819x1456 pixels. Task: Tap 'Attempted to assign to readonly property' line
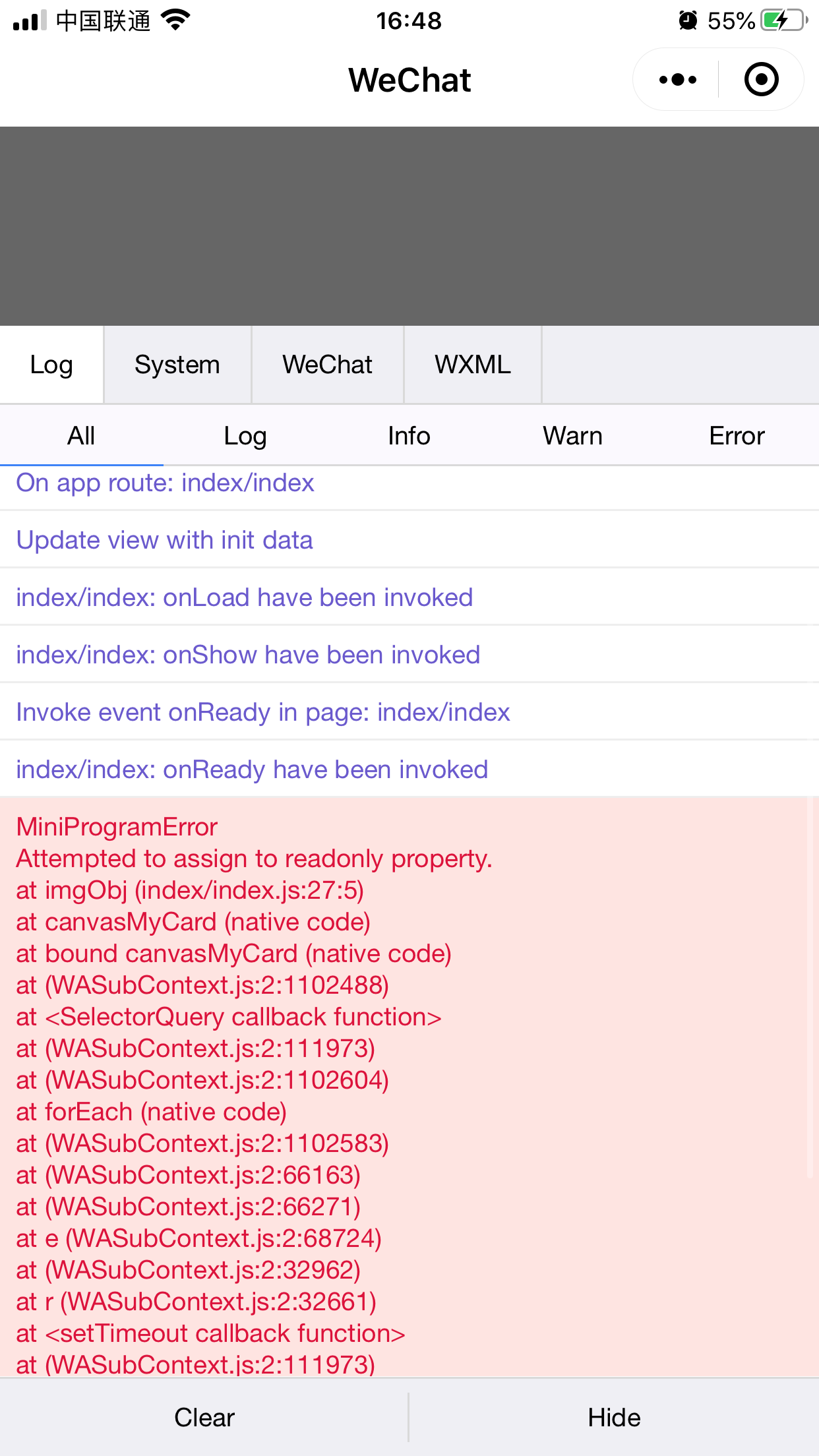click(x=254, y=859)
